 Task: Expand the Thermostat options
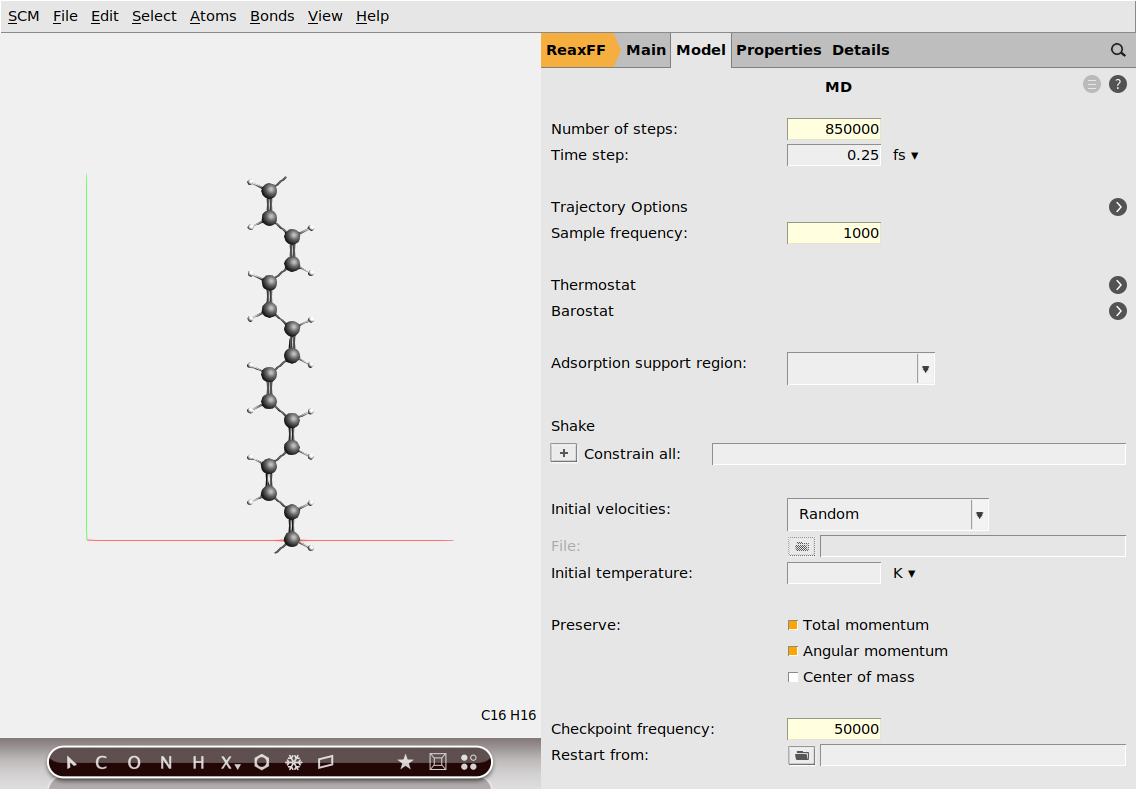point(1117,285)
